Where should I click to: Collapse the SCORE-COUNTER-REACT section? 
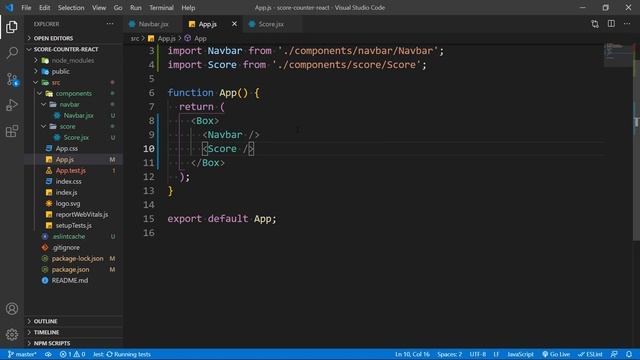coord(73,49)
